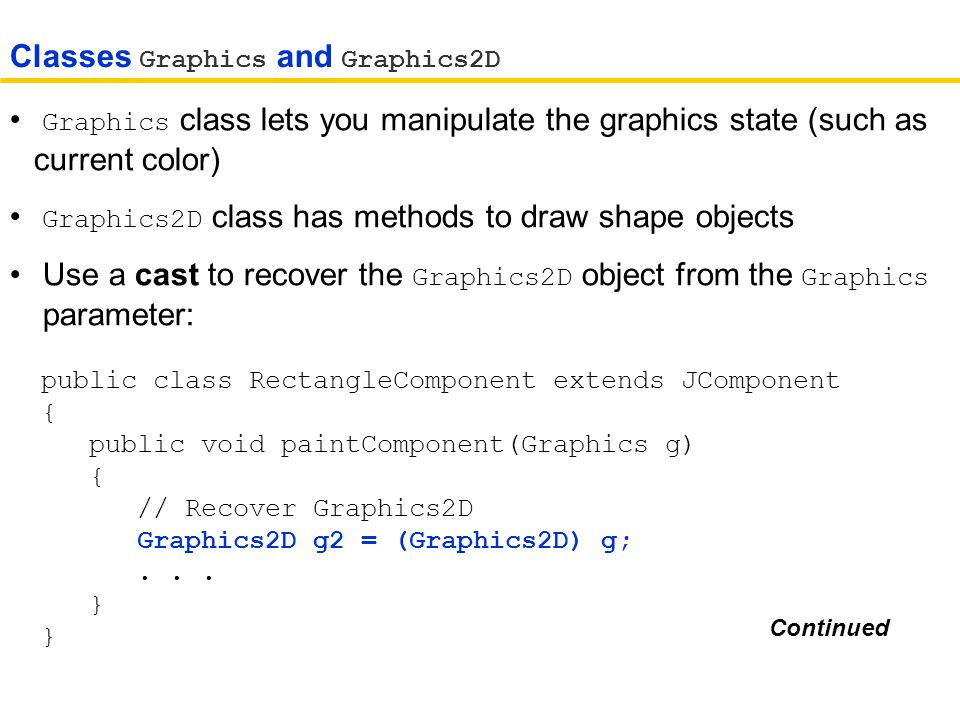Click the final closing brace of the class
The image size is (960, 720).
48,637
